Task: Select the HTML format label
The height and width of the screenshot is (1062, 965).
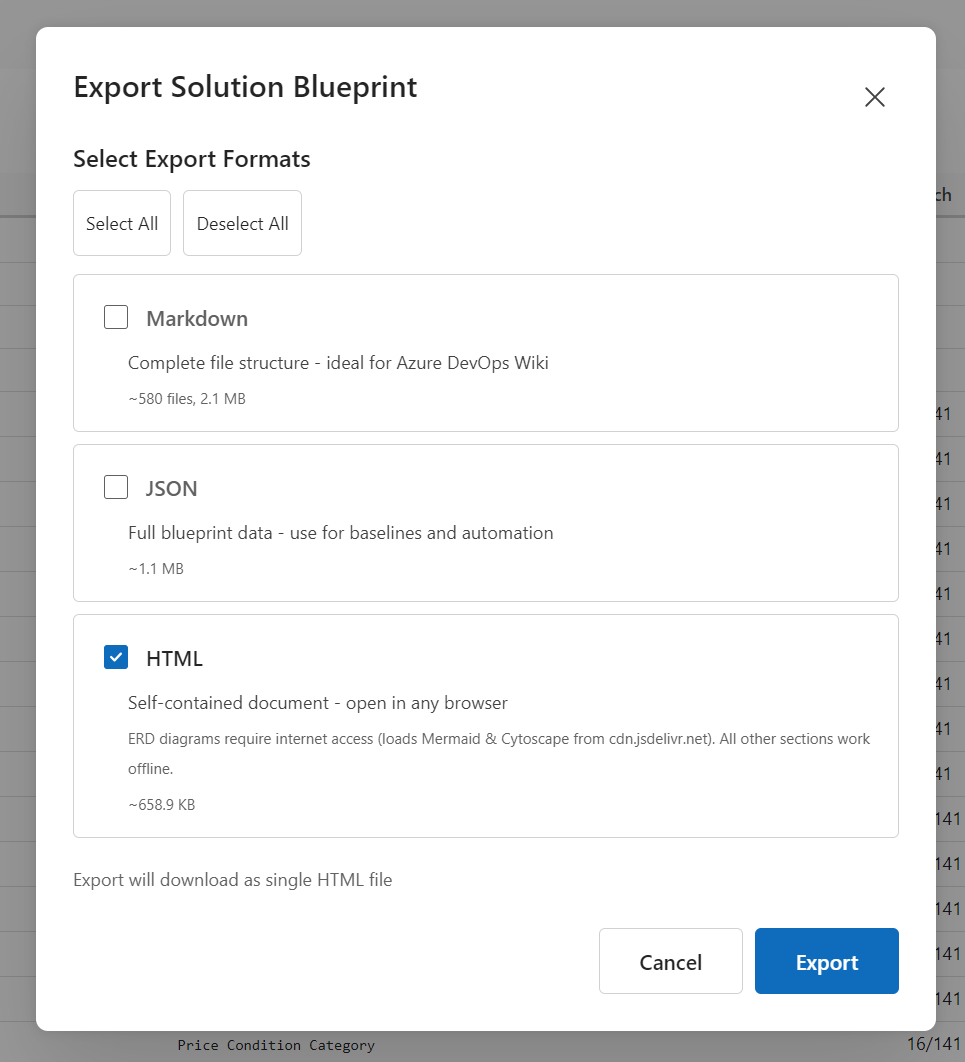Action: point(174,658)
